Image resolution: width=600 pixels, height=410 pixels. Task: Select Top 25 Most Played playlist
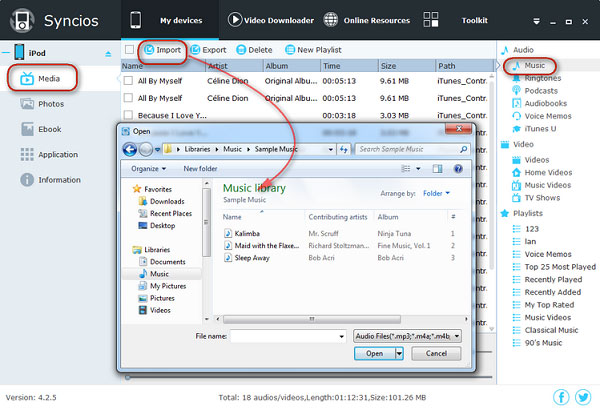(554, 267)
